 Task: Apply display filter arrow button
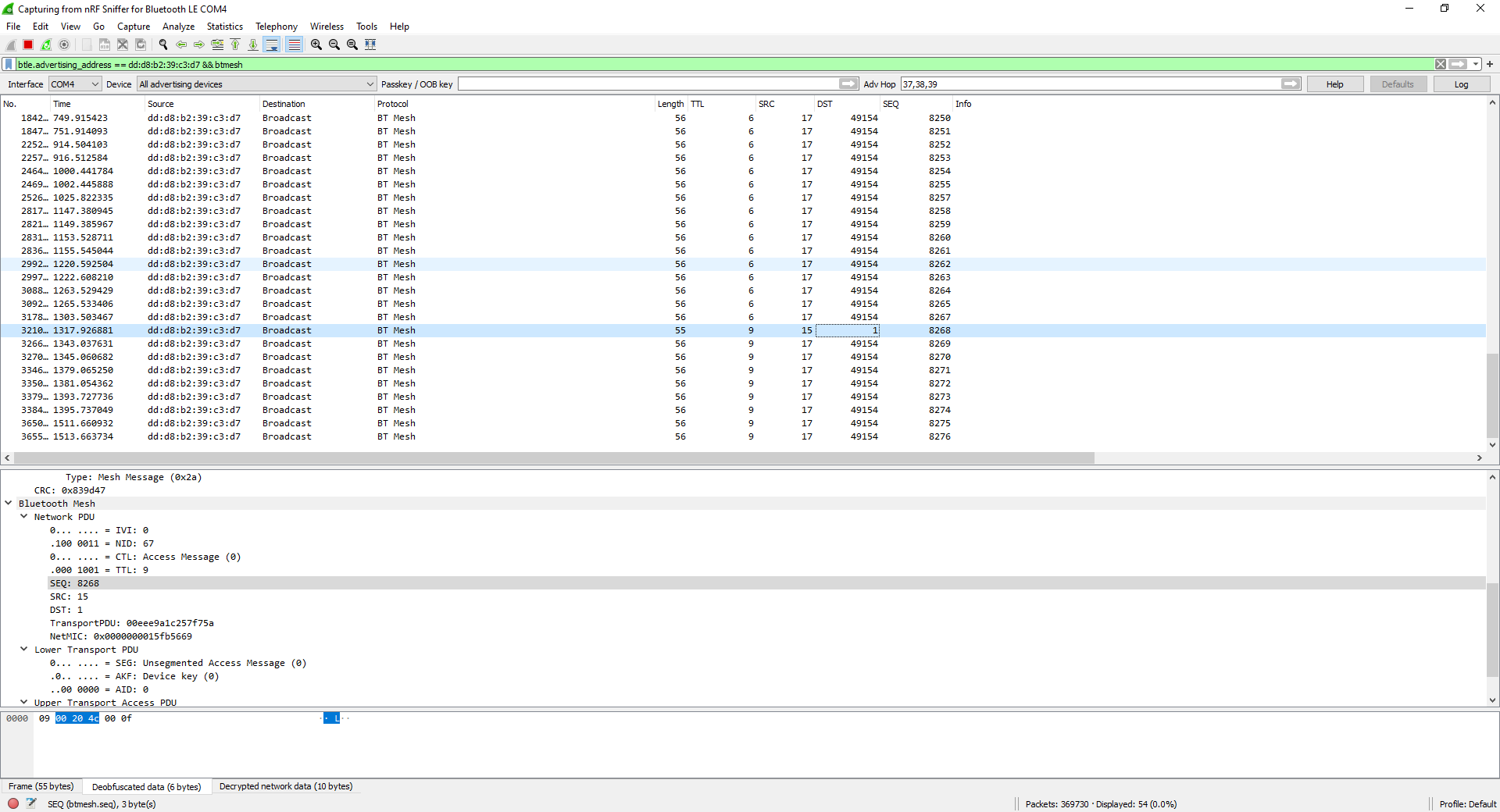1458,64
